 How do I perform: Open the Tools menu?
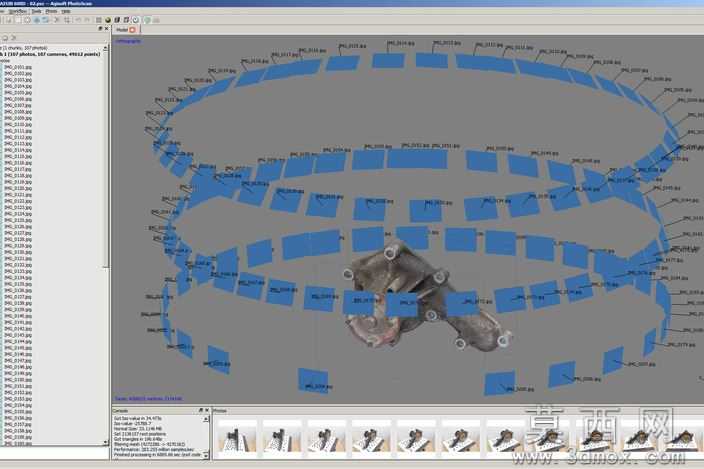click(37, 11)
